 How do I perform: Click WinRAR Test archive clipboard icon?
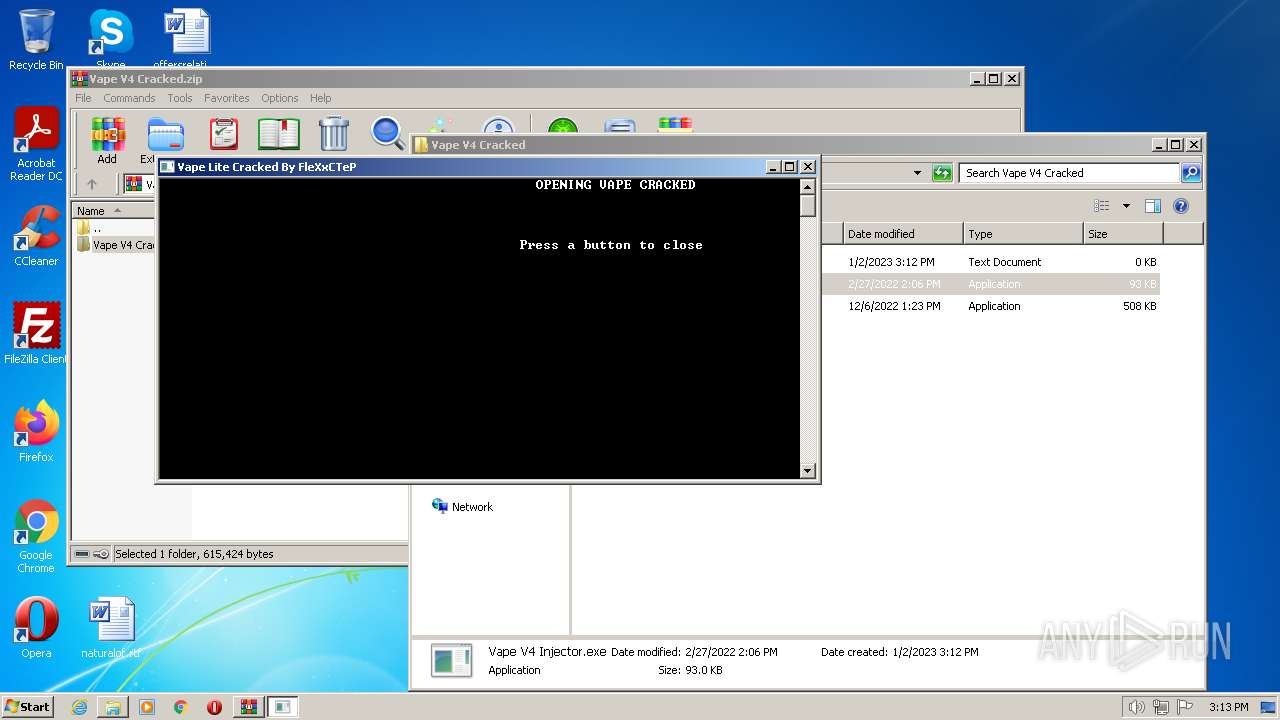[224, 134]
